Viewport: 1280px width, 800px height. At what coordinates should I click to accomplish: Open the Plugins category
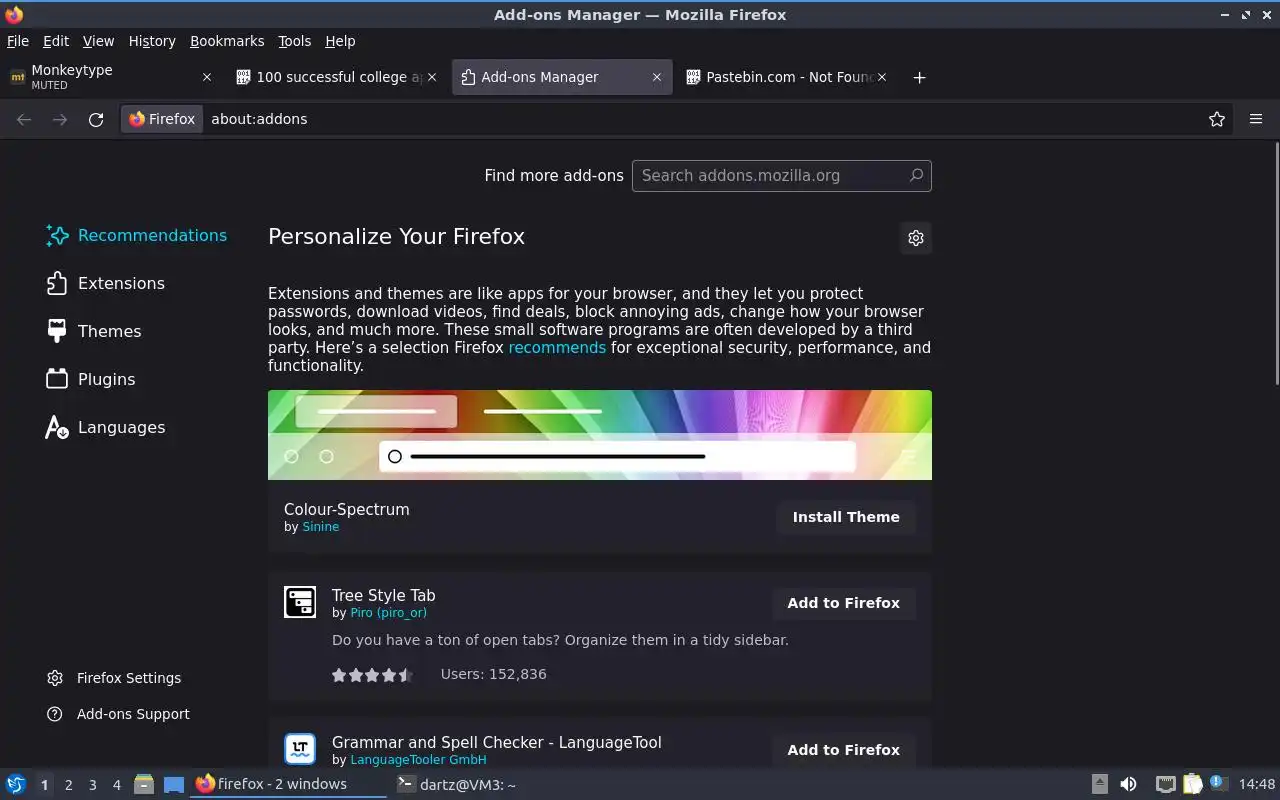pos(91,379)
